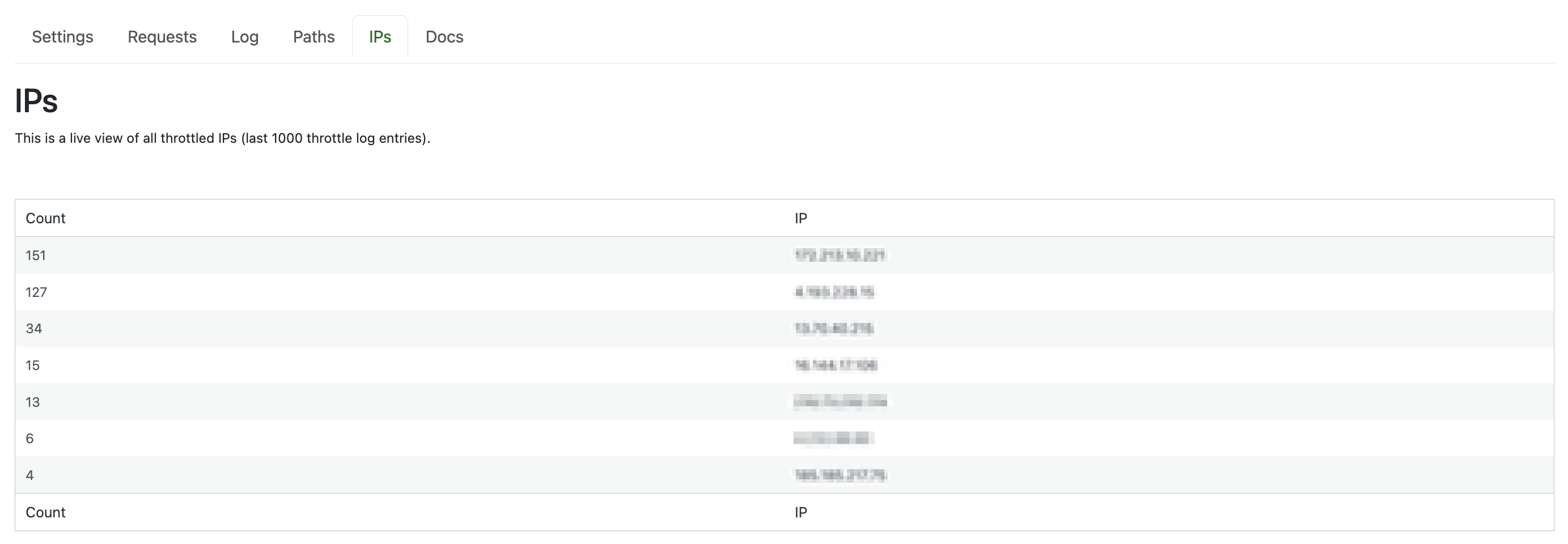This screenshot has width=1568, height=544.
Task: Click the Count label in table footer
Action: (x=46, y=512)
